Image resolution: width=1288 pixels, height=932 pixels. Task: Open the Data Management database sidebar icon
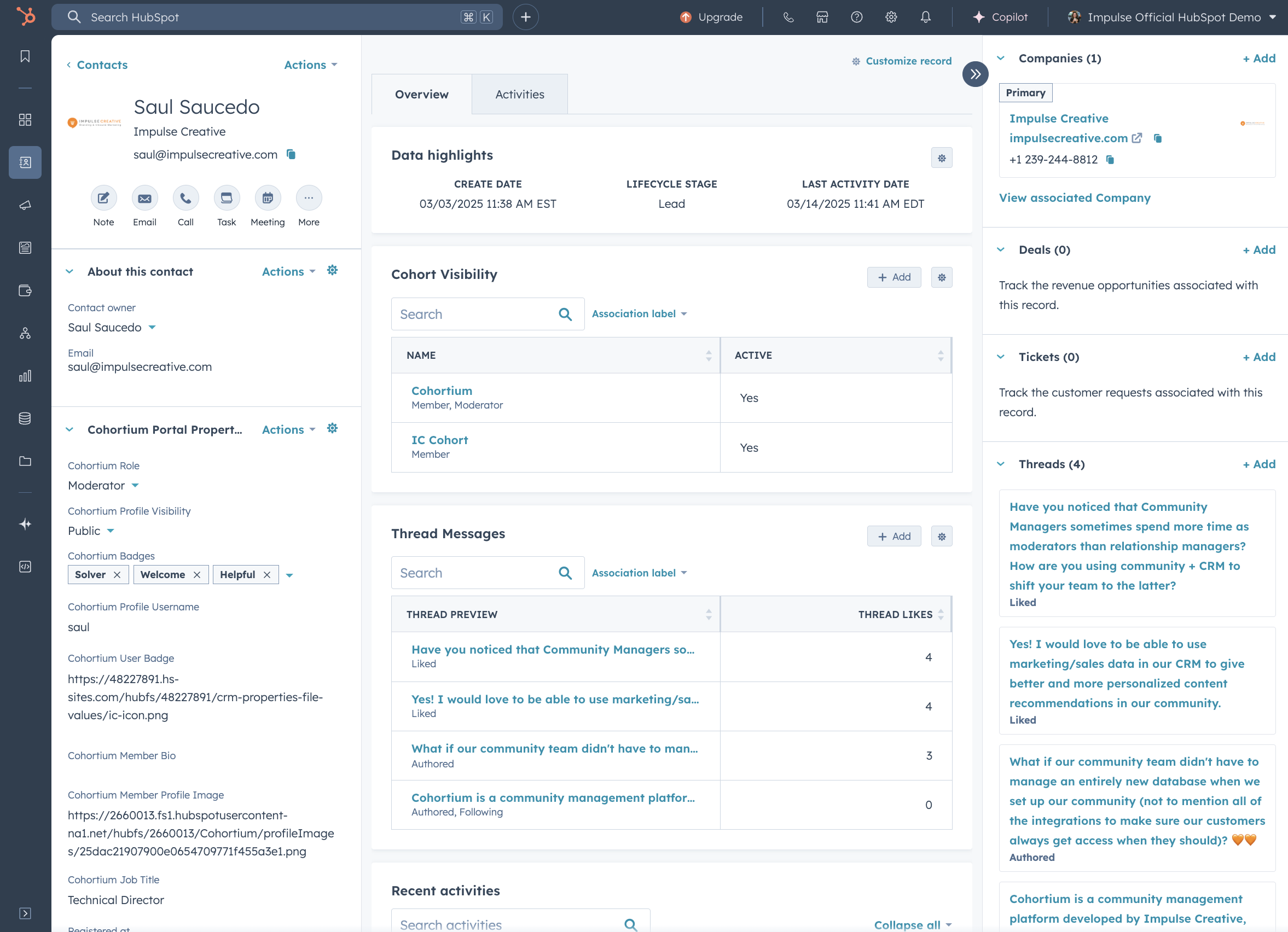[25, 418]
